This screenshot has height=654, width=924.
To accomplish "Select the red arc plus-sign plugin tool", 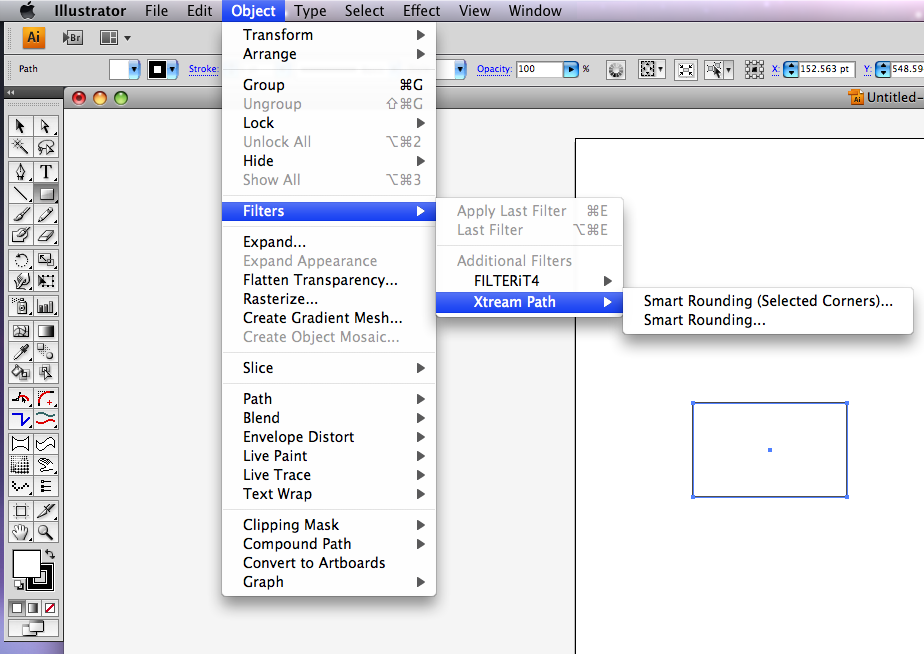I will click(x=45, y=399).
